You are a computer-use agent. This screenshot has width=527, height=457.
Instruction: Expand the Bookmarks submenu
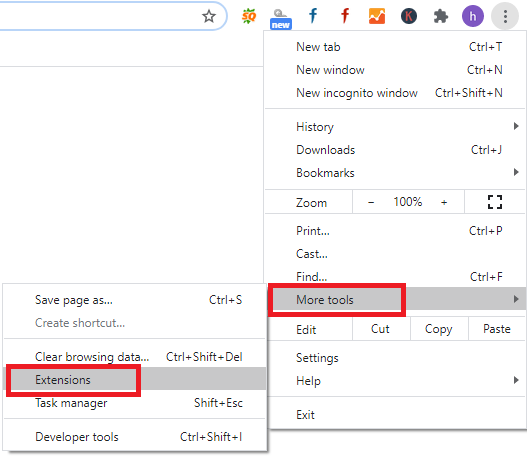(x=395, y=173)
